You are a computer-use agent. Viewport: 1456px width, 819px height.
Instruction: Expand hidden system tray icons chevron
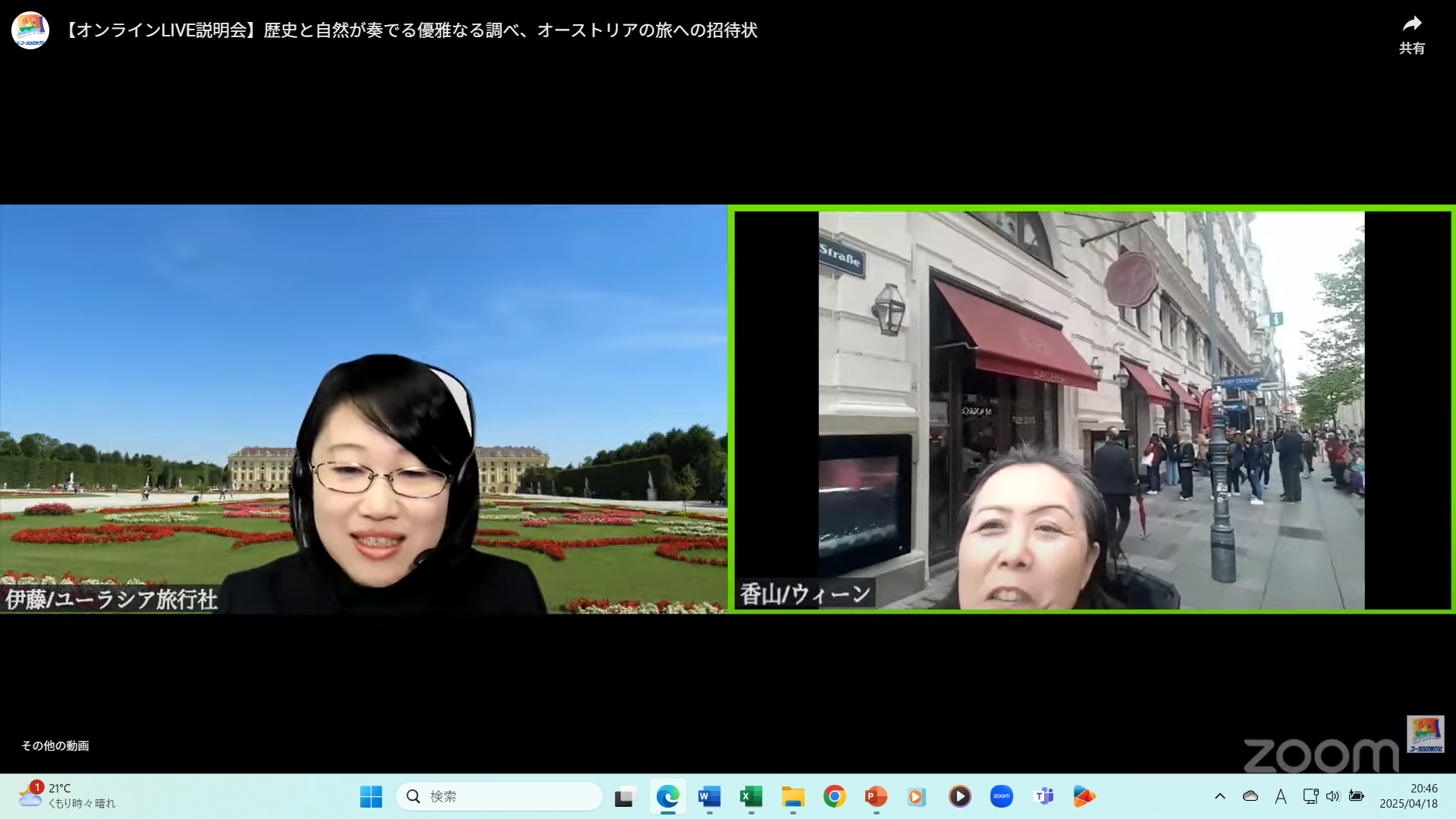tap(1219, 796)
